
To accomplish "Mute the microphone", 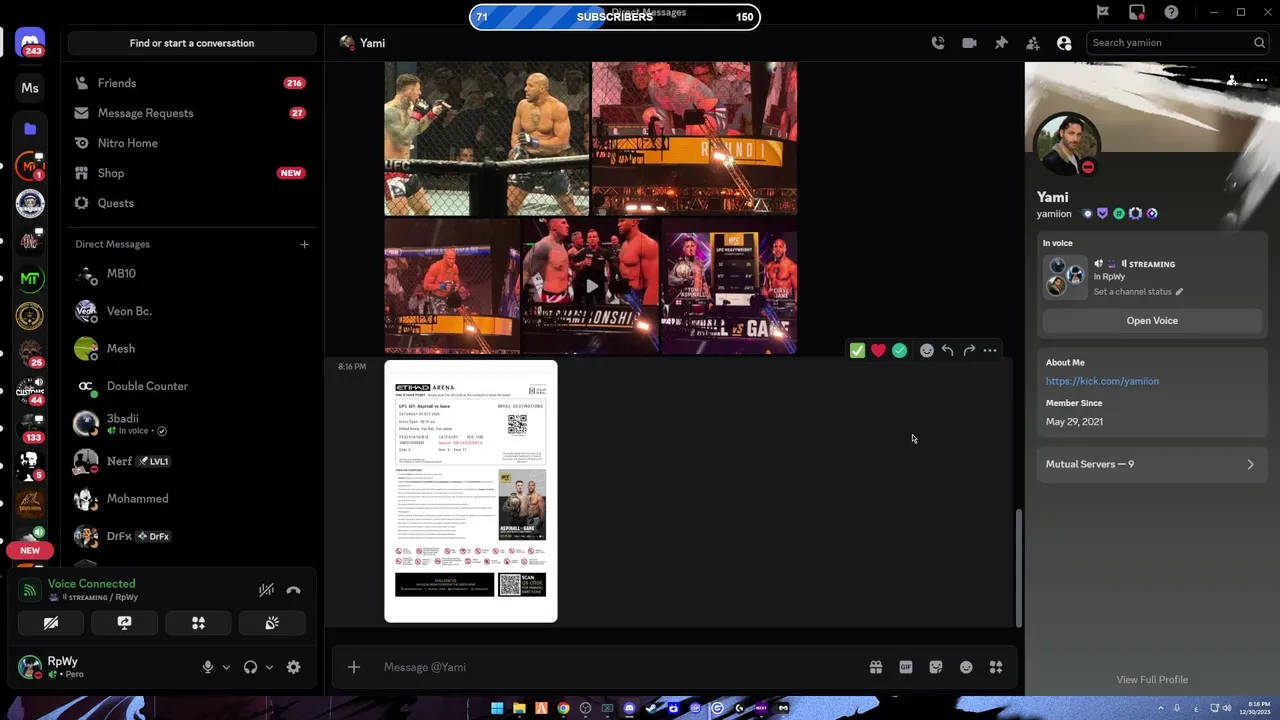I will tap(208, 667).
